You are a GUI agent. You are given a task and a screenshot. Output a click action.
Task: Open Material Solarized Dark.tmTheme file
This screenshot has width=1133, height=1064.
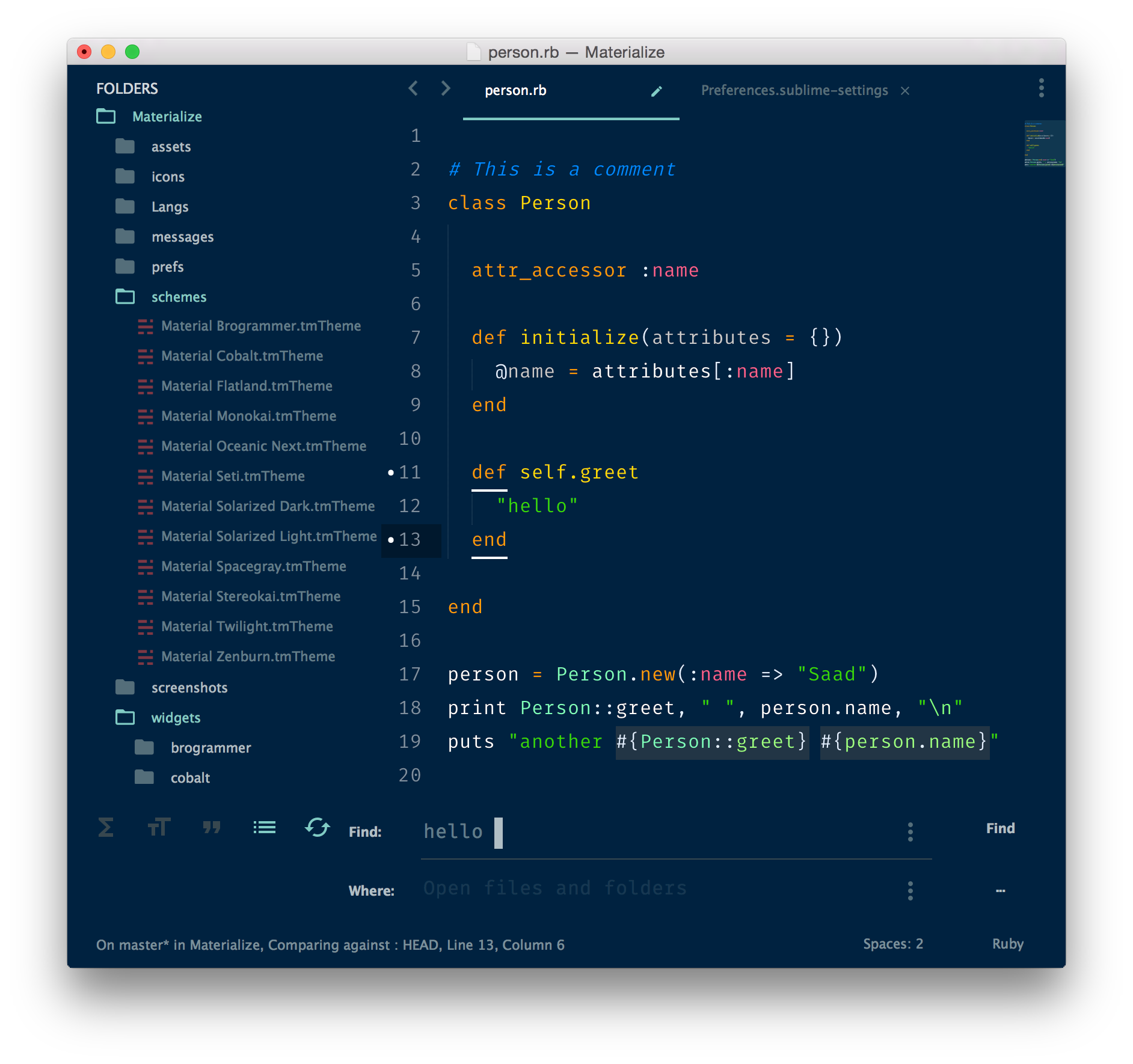click(268, 506)
